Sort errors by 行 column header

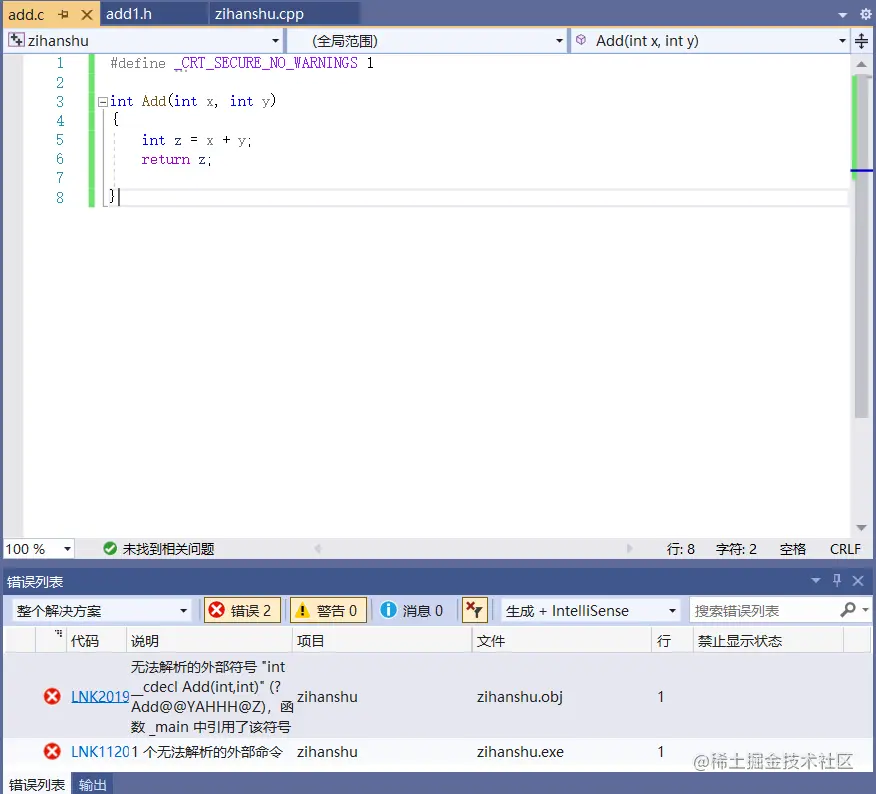(x=673, y=641)
